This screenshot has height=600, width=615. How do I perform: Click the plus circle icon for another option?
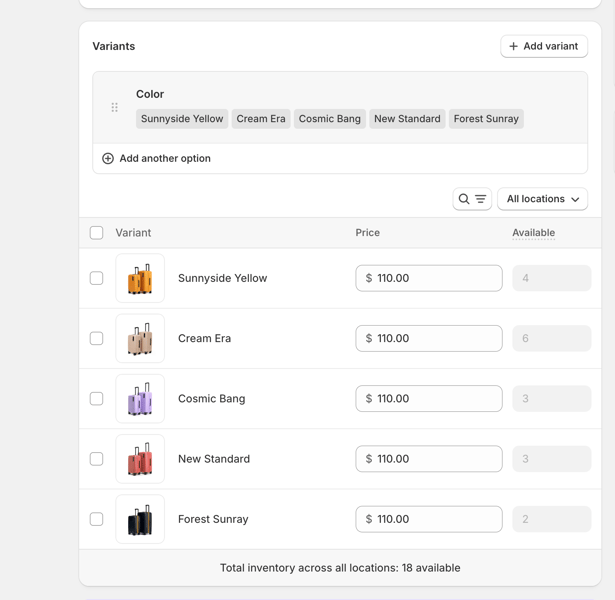pos(108,158)
